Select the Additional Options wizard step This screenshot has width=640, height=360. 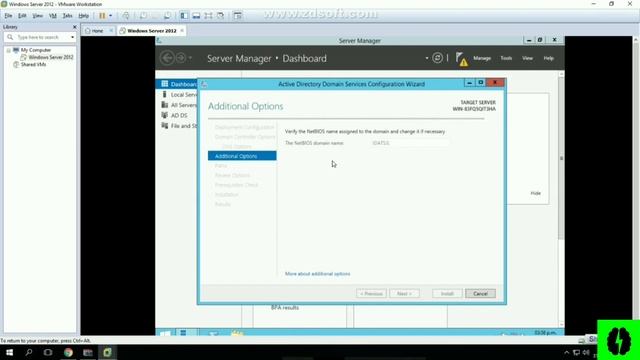click(242, 156)
